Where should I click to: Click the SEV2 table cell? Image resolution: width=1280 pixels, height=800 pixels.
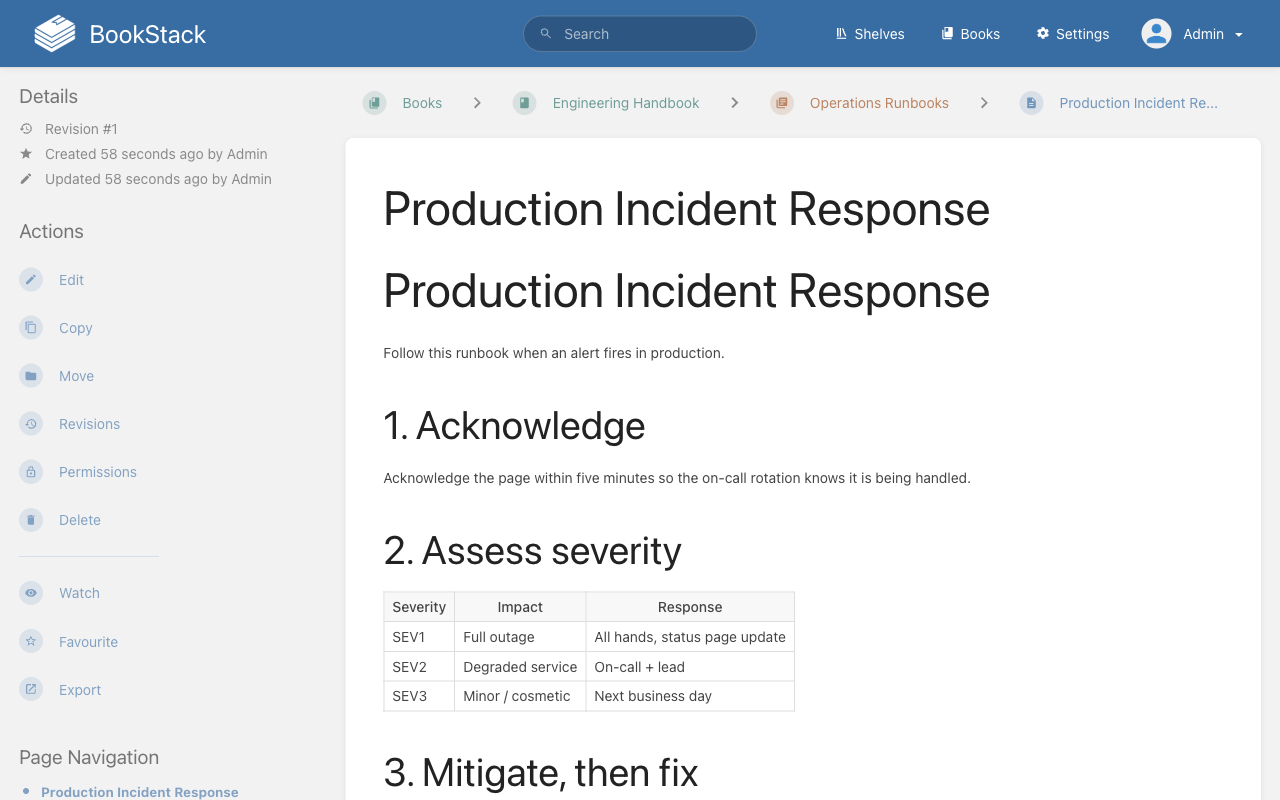tap(419, 667)
